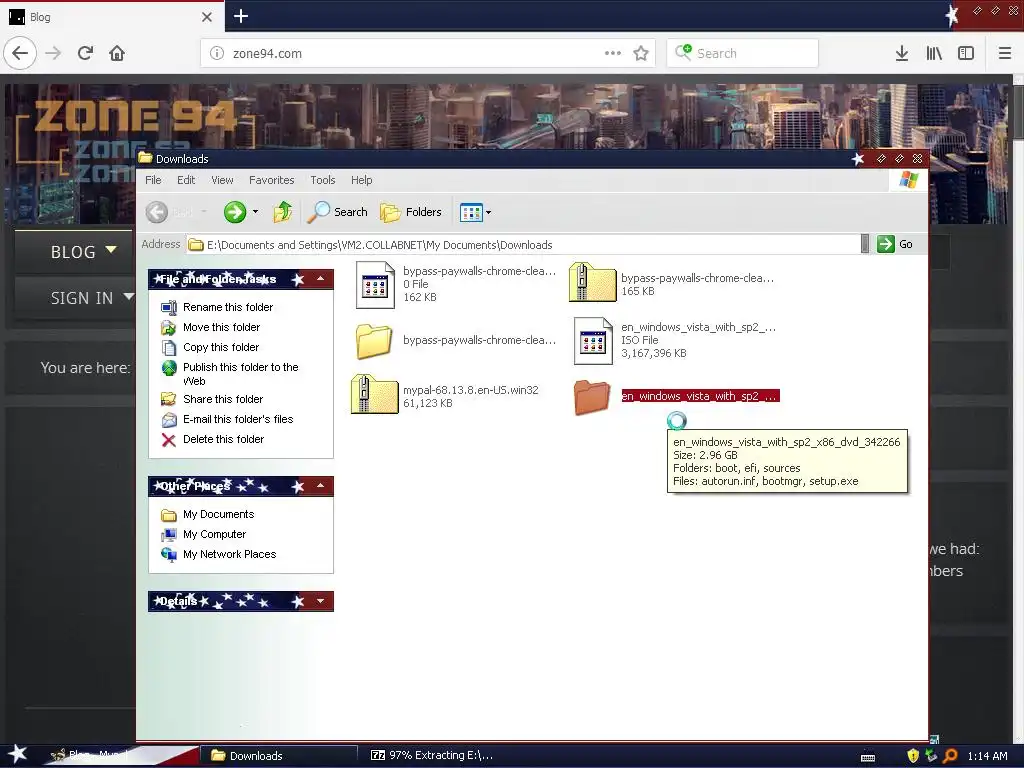Screen dimensions: 1024x768
Task: Open page actions three-dot menu
Action: (x=613, y=53)
